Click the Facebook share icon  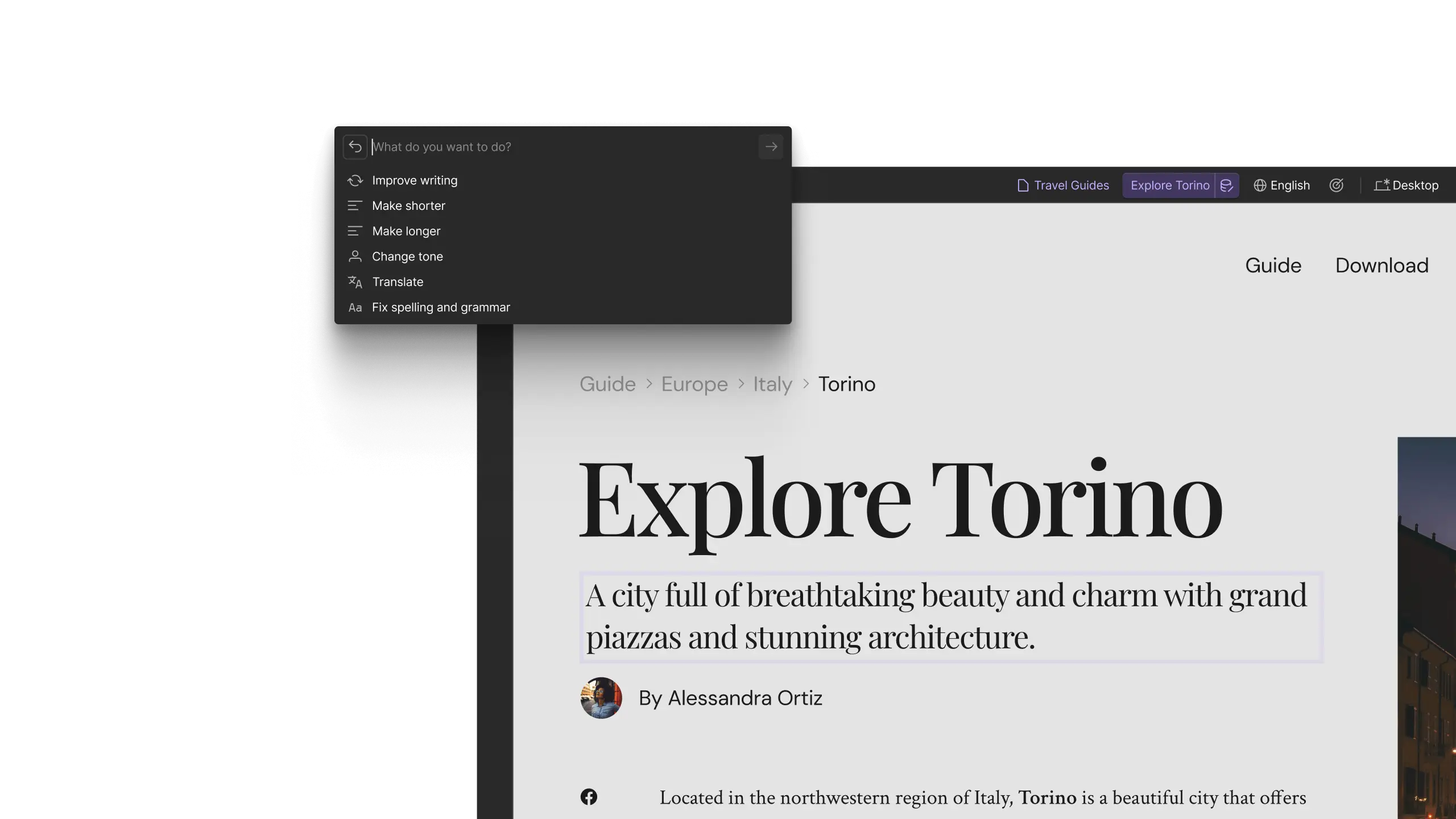(589, 797)
